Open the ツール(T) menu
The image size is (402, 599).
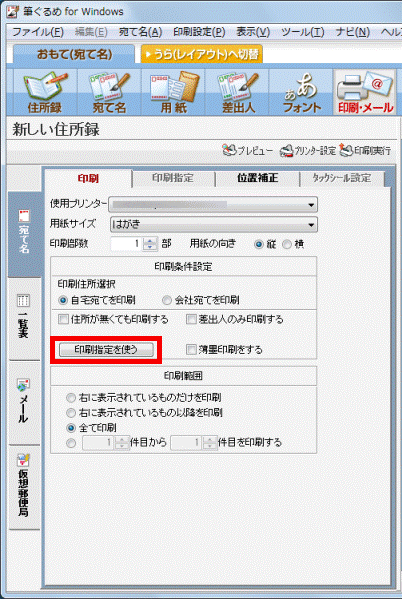point(303,32)
